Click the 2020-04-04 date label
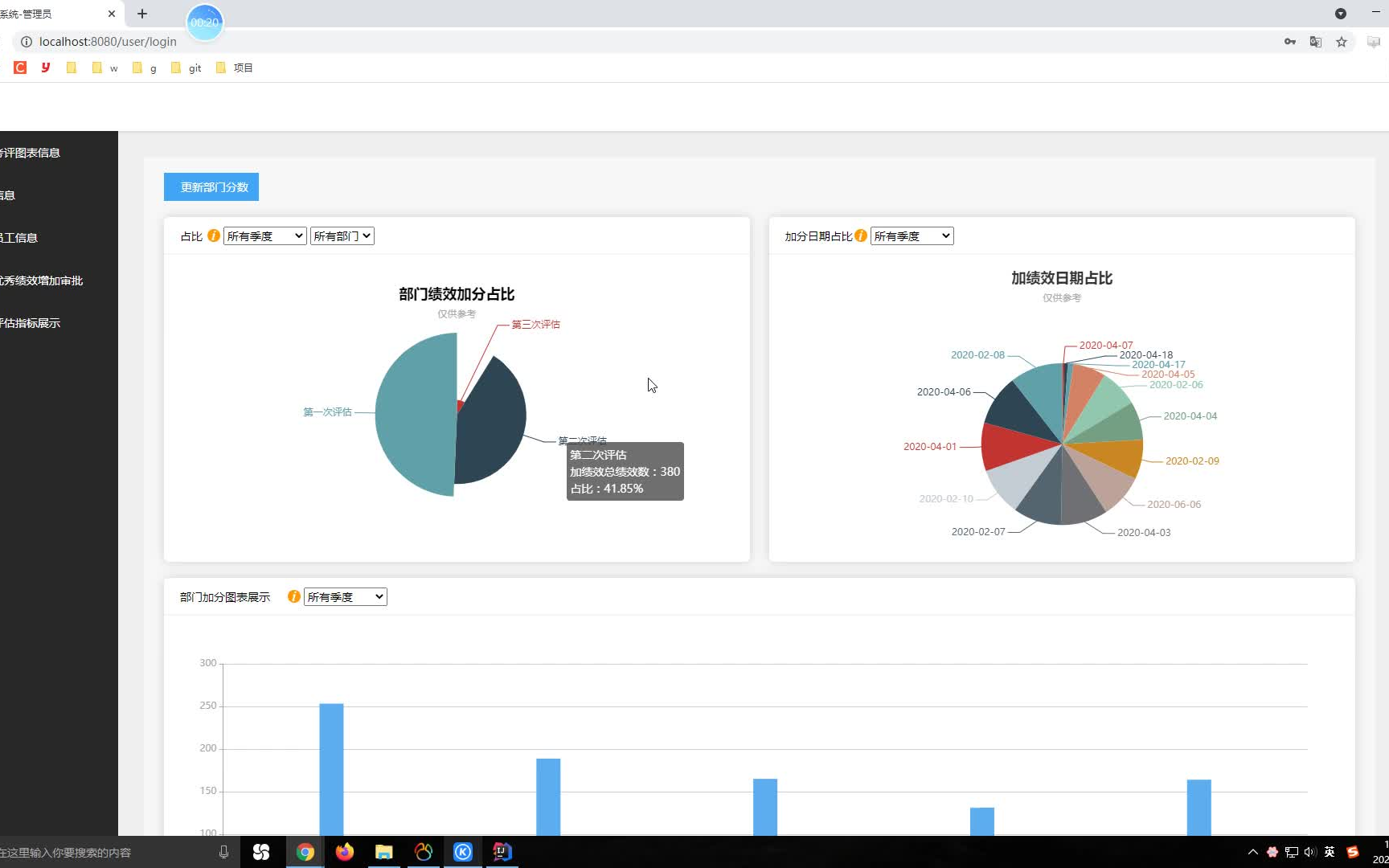 [1190, 416]
